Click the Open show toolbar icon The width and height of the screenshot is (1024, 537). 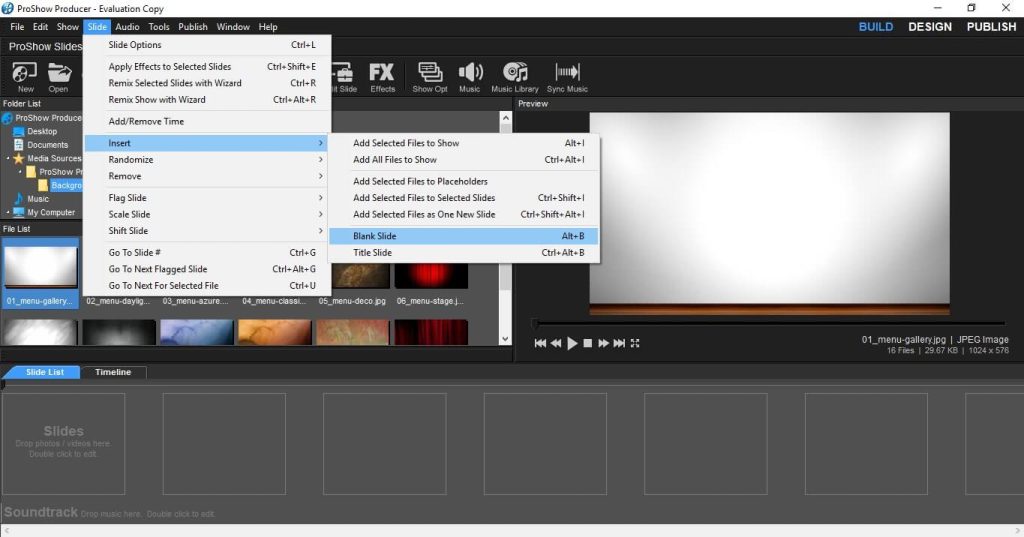(x=59, y=75)
